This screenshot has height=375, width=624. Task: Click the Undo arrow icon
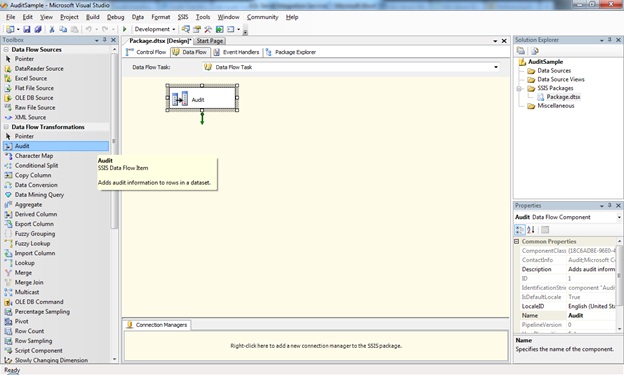(x=88, y=29)
